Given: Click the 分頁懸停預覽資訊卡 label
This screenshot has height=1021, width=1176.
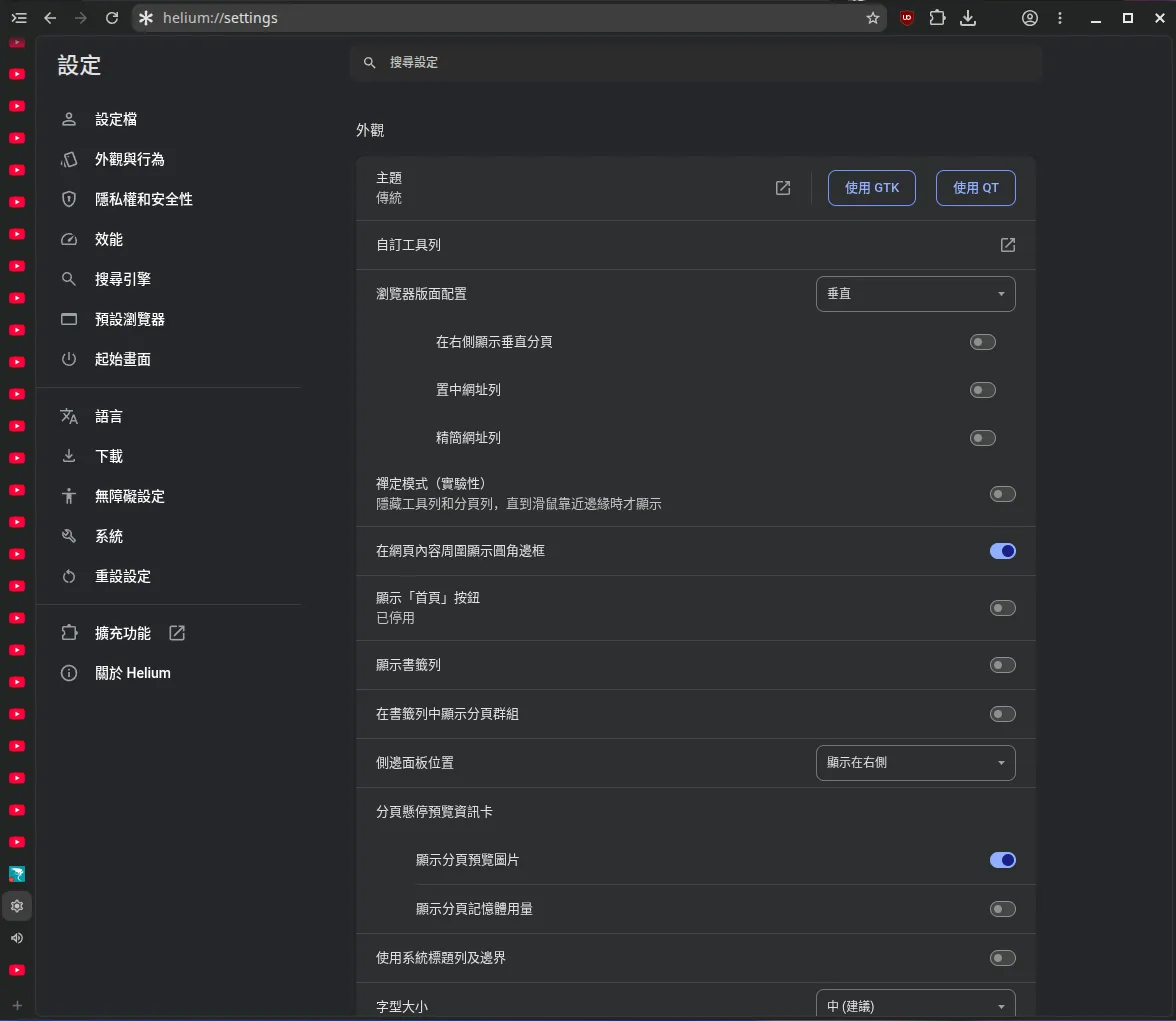Looking at the screenshot, I should click(434, 812).
